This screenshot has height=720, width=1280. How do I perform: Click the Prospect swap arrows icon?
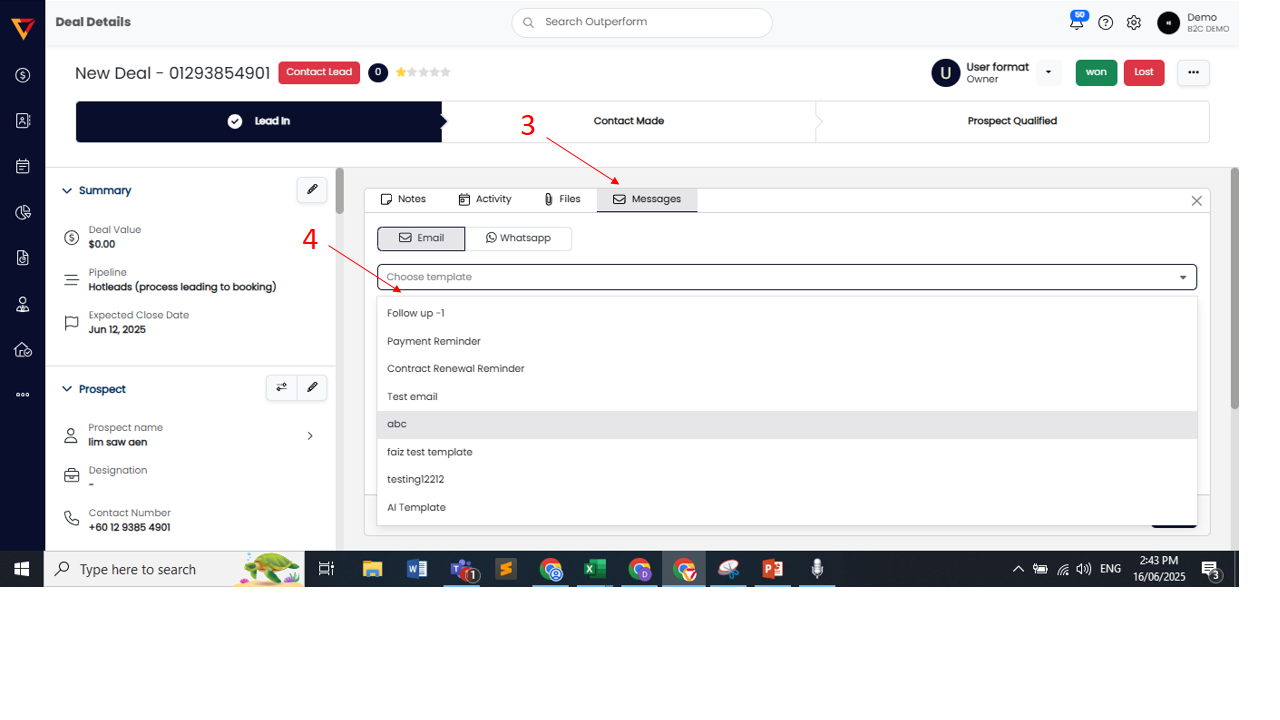tap(282, 388)
